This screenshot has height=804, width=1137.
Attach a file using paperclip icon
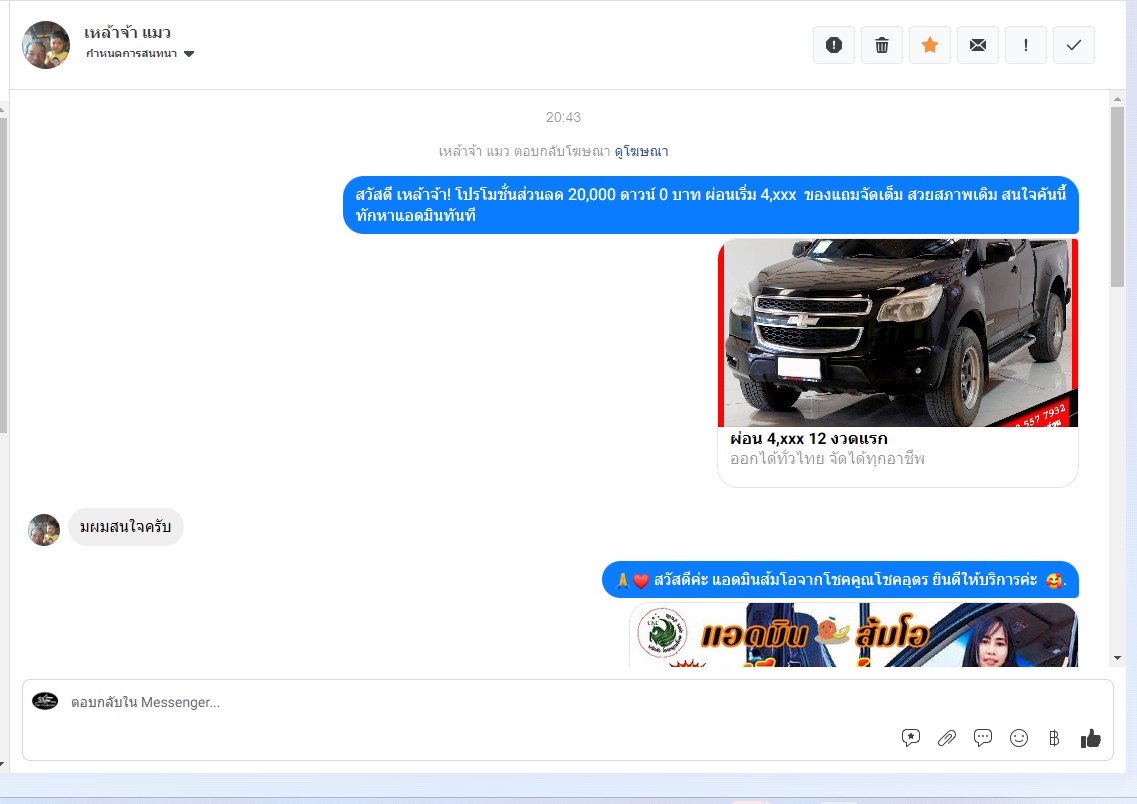pyautogui.click(x=947, y=738)
